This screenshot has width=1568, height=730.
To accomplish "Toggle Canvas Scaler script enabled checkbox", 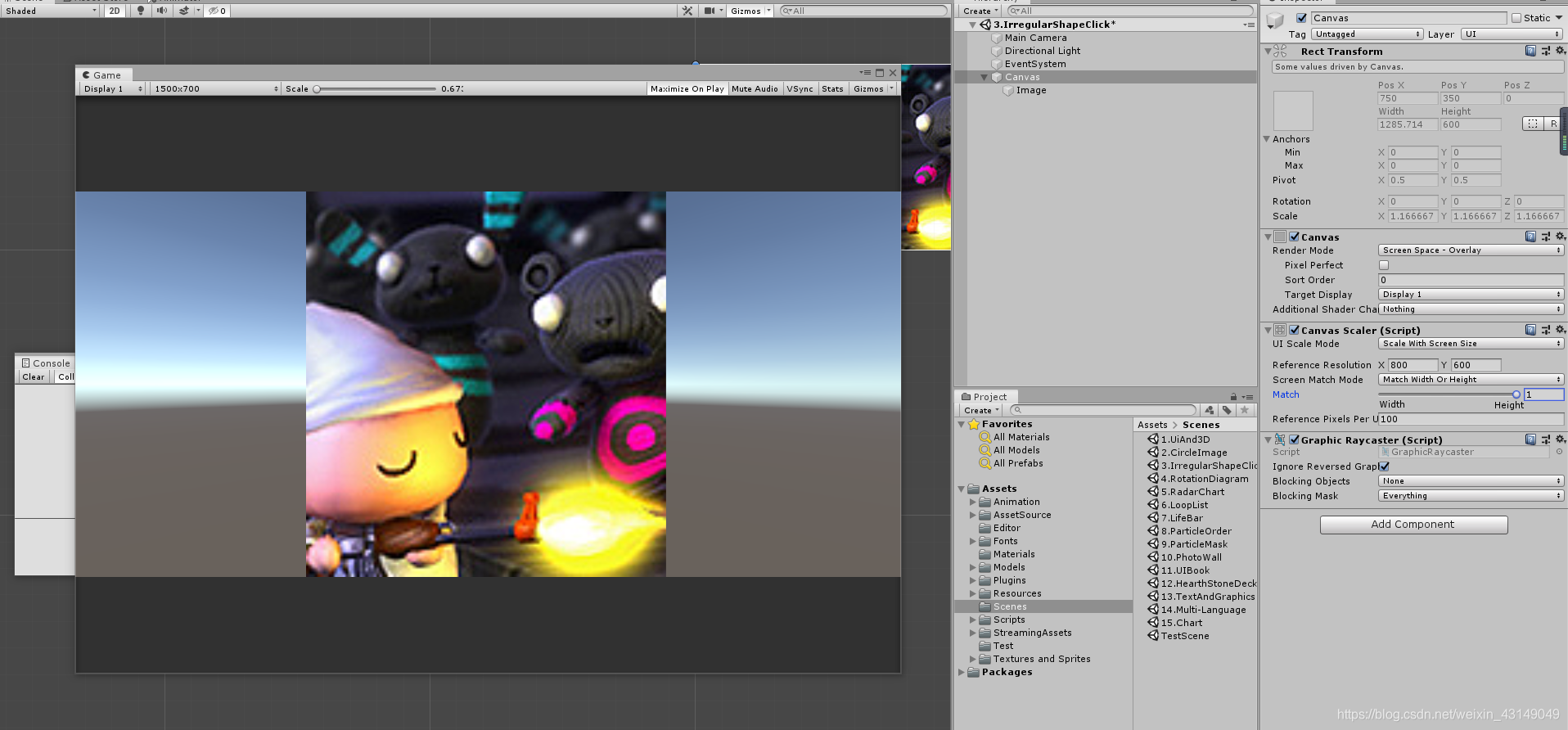I will (x=1295, y=331).
